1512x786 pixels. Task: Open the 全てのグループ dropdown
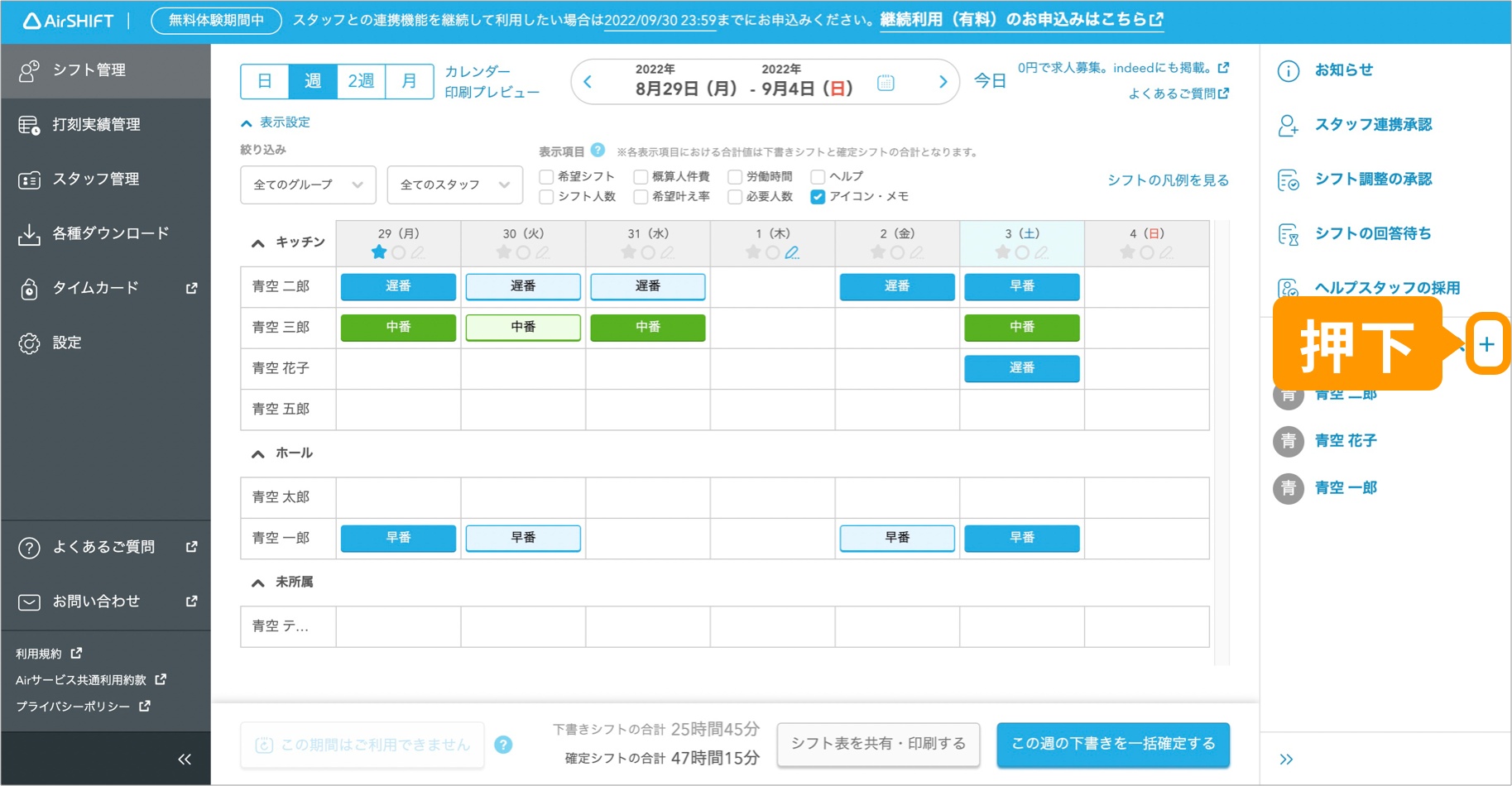pyautogui.click(x=308, y=185)
